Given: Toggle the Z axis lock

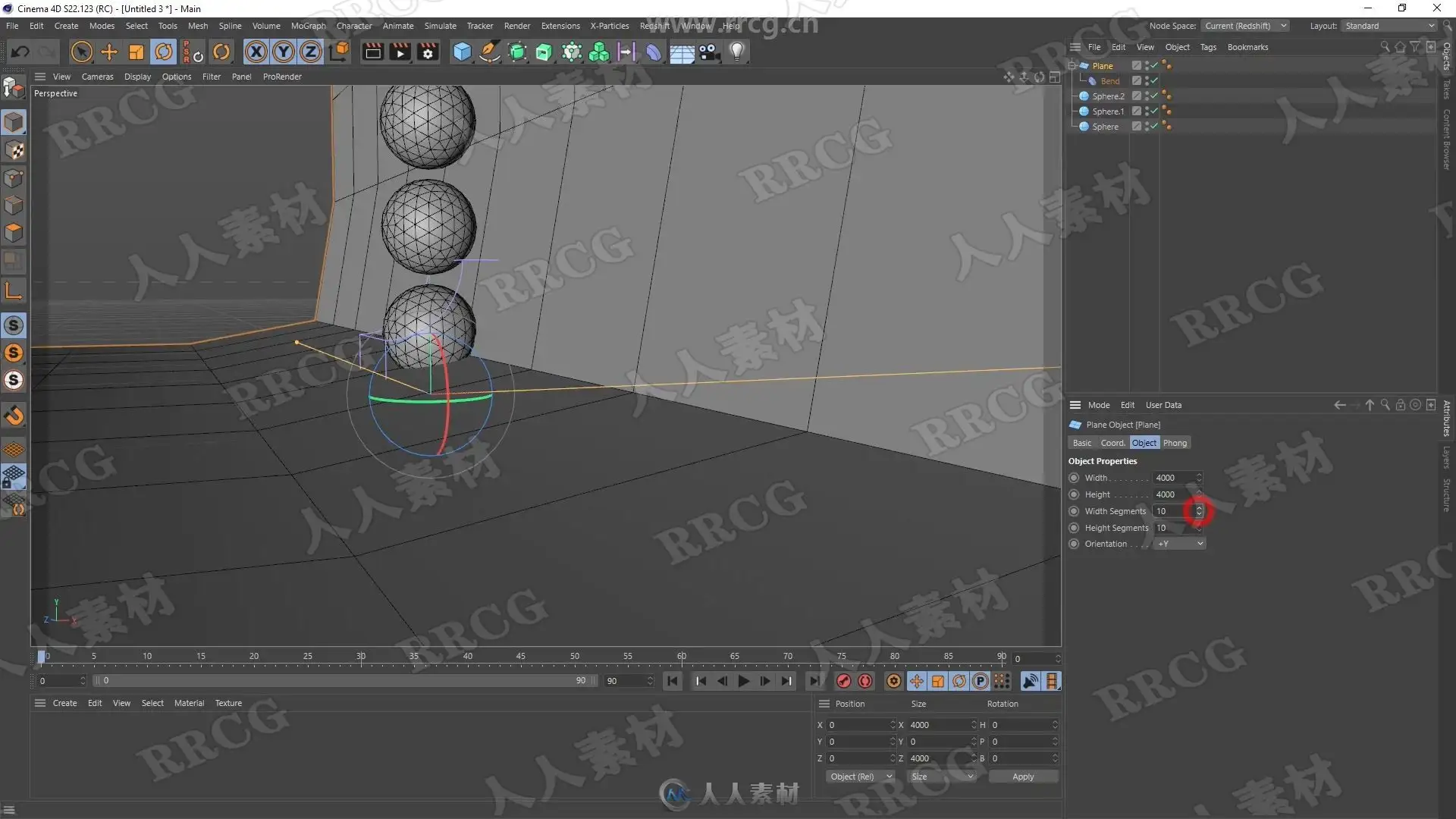Looking at the screenshot, I should pyautogui.click(x=310, y=52).
